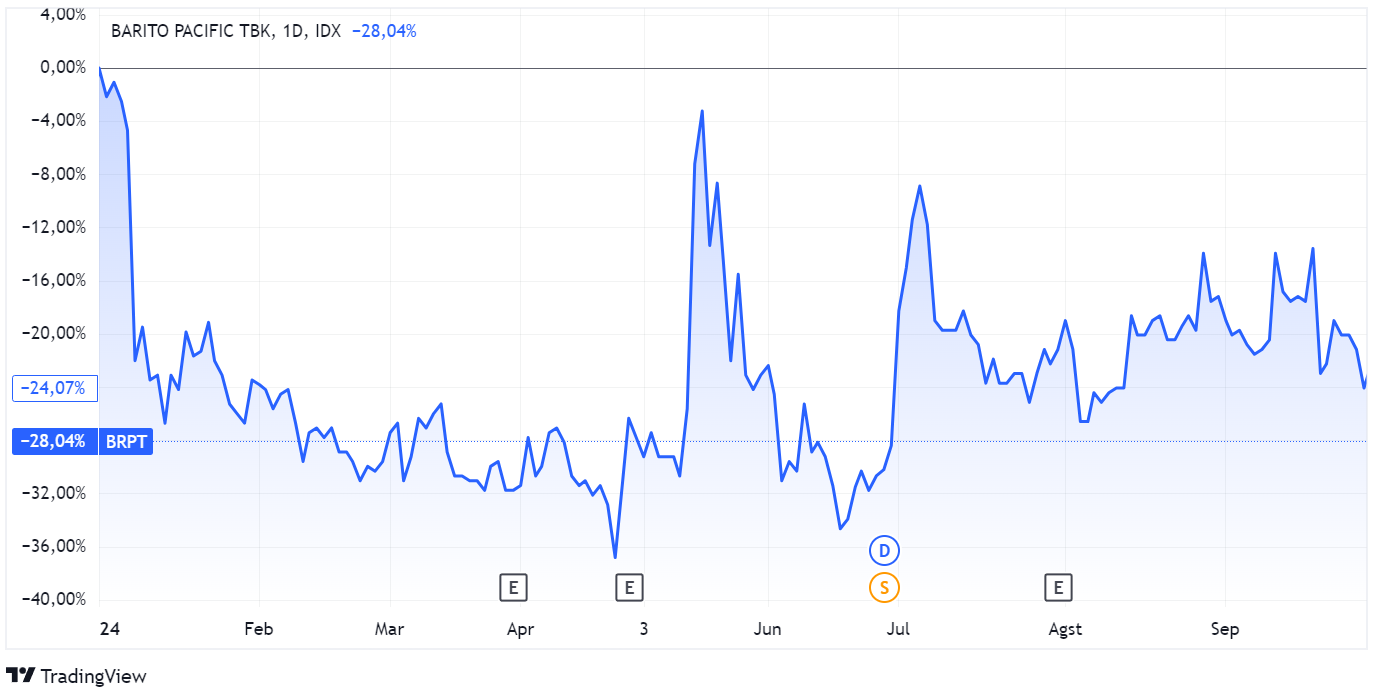Open the earnings marker near Agst
The image size is (1375, 687).
tap(1058, 587)
